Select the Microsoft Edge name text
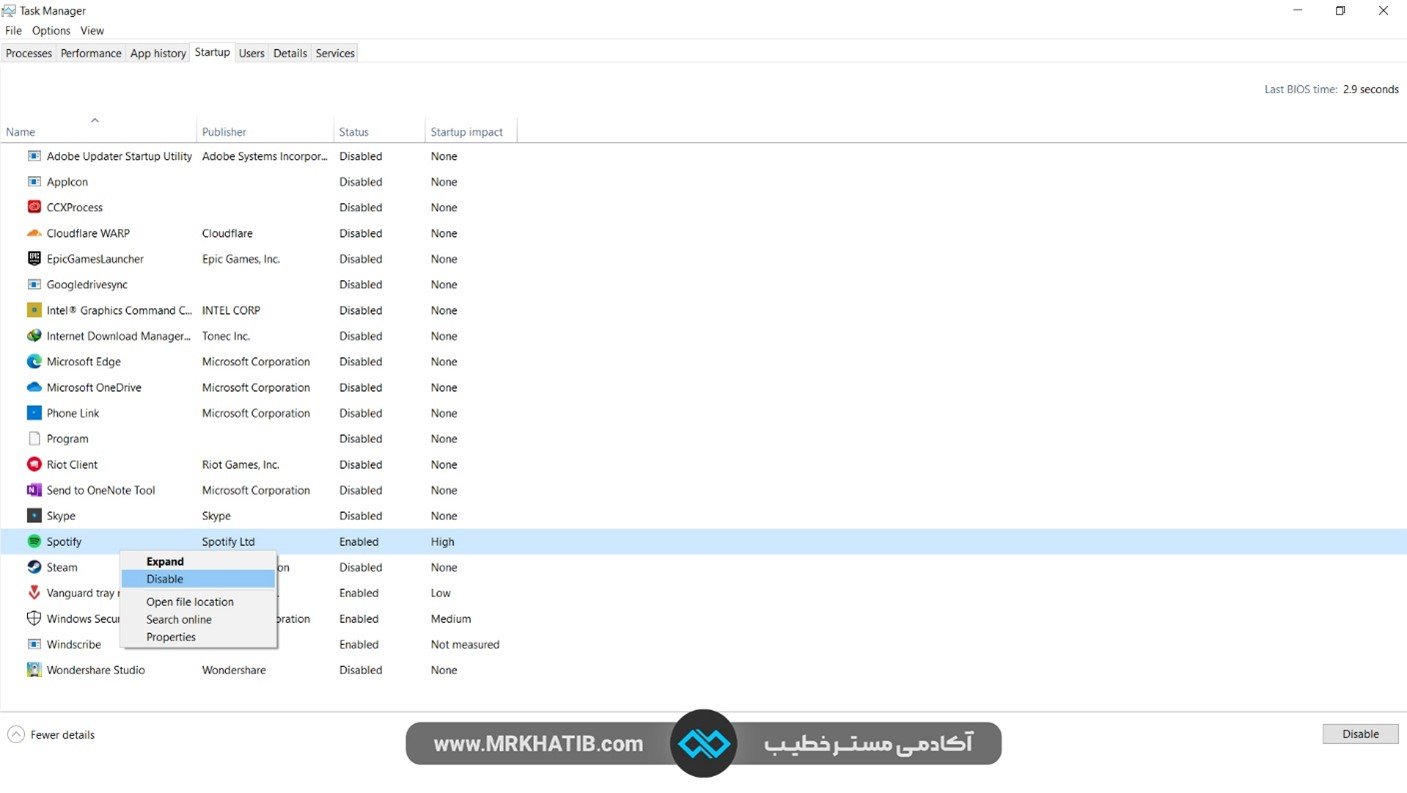 pos(84,362)
